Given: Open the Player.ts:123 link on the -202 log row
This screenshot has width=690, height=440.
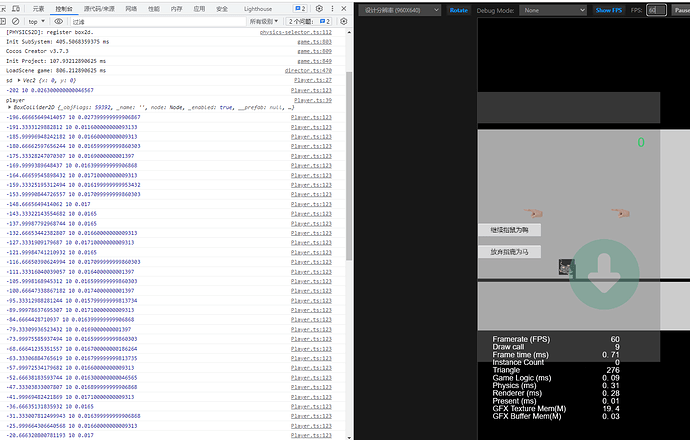Looking at the screenshot, I should [x=311, y=90].
